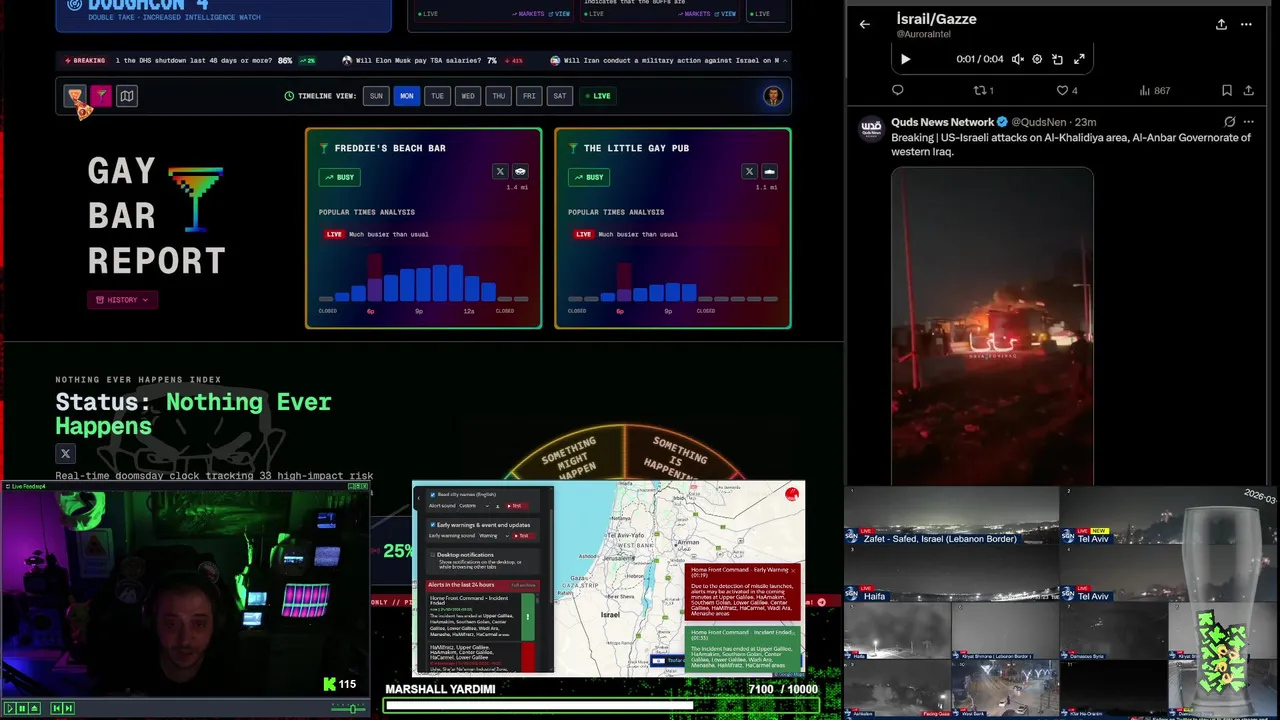Click the 7100 / 10000 progress bar
This screenshot has width=1280, height=720.
click(602, 705)
